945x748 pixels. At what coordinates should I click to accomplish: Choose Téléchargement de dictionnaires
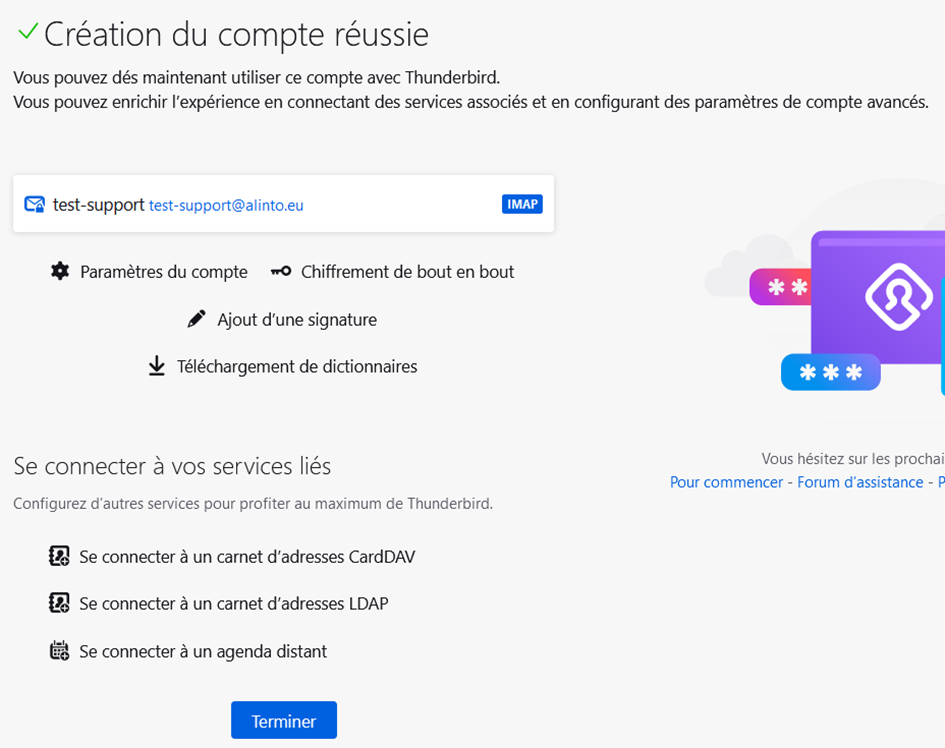click(297, 366)
